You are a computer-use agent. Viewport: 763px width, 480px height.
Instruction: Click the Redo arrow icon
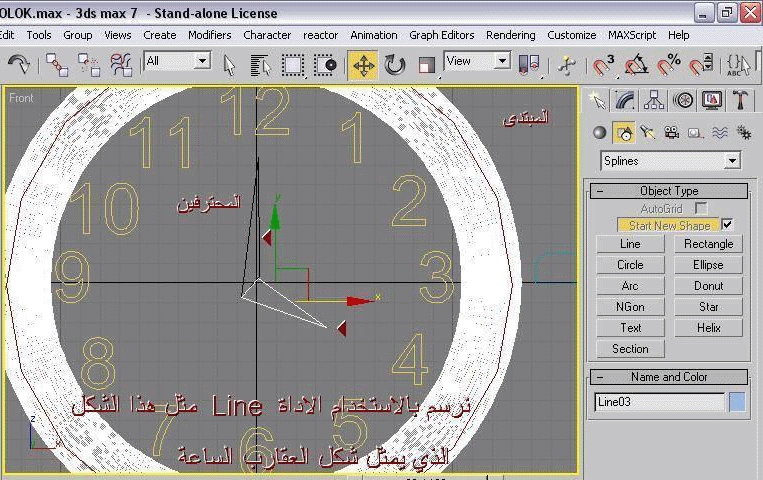pyautogui.click(x=19, y=64)
